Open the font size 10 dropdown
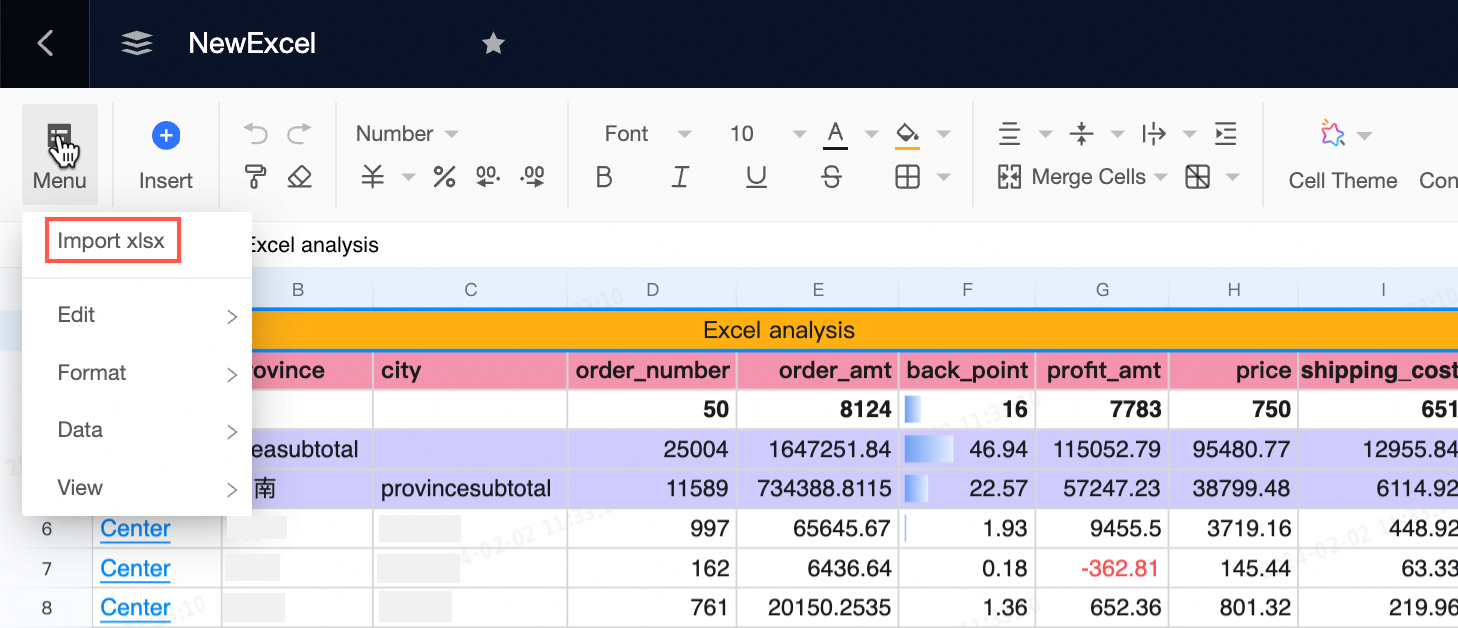This screenshot has width=1458, height=628. coord(767,134)
